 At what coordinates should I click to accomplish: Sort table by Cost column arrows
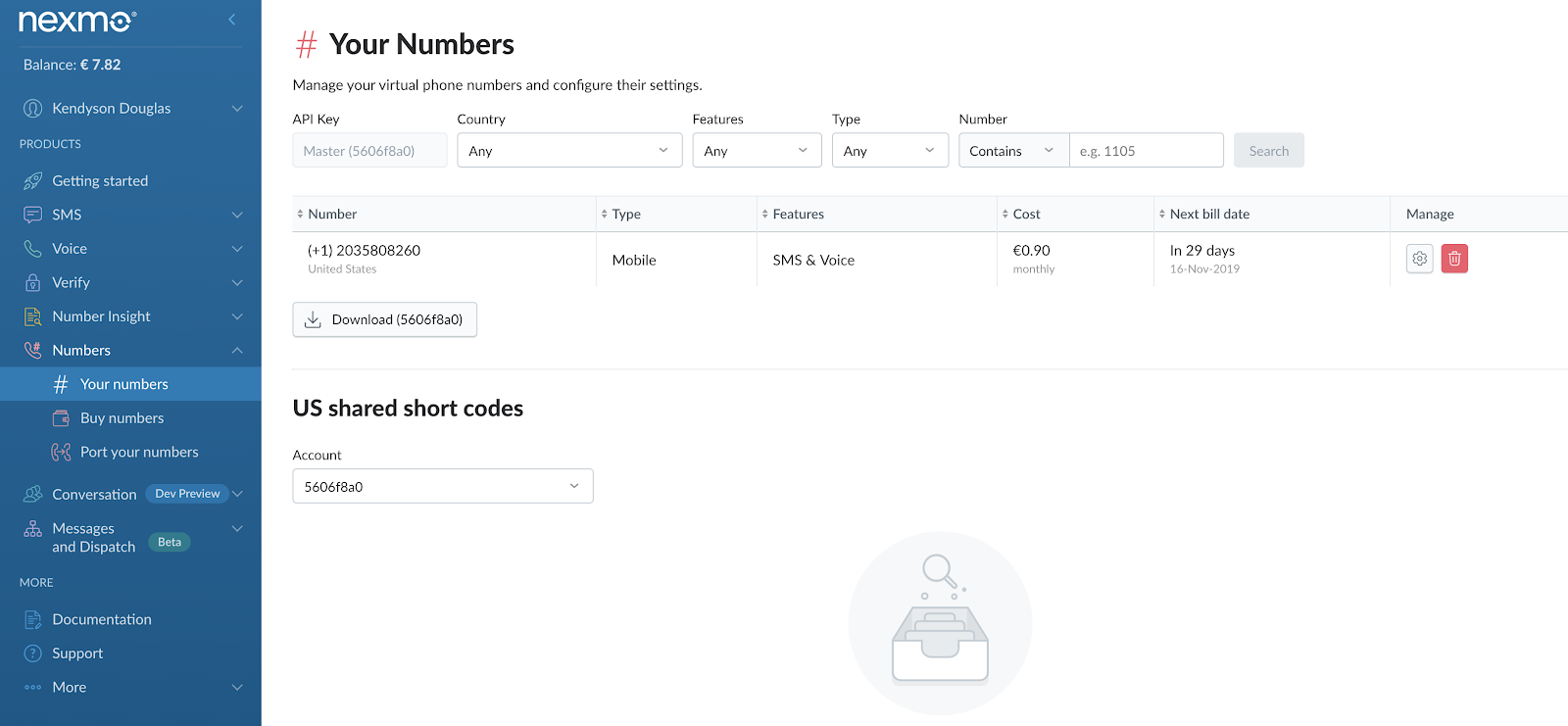click(x=1005, y=214)
